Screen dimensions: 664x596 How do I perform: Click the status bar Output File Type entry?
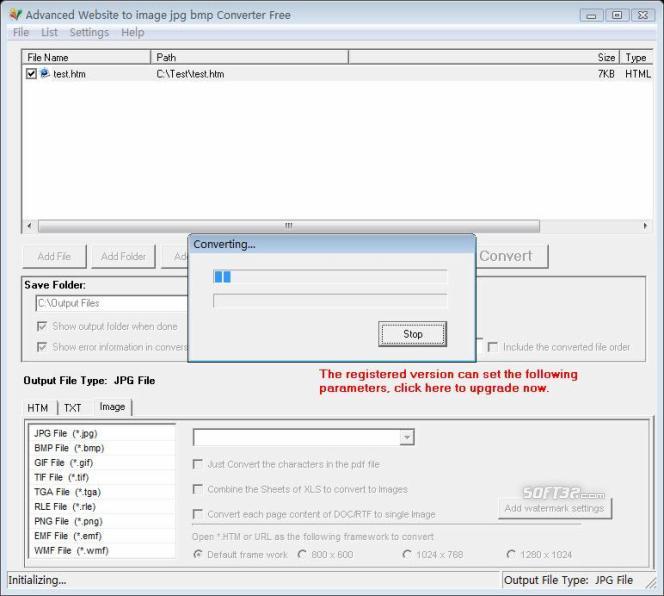568,580
